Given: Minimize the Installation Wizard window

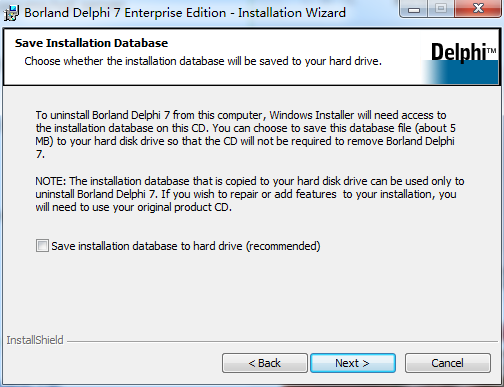Looking at the screenshot, I should pos(414,9).
